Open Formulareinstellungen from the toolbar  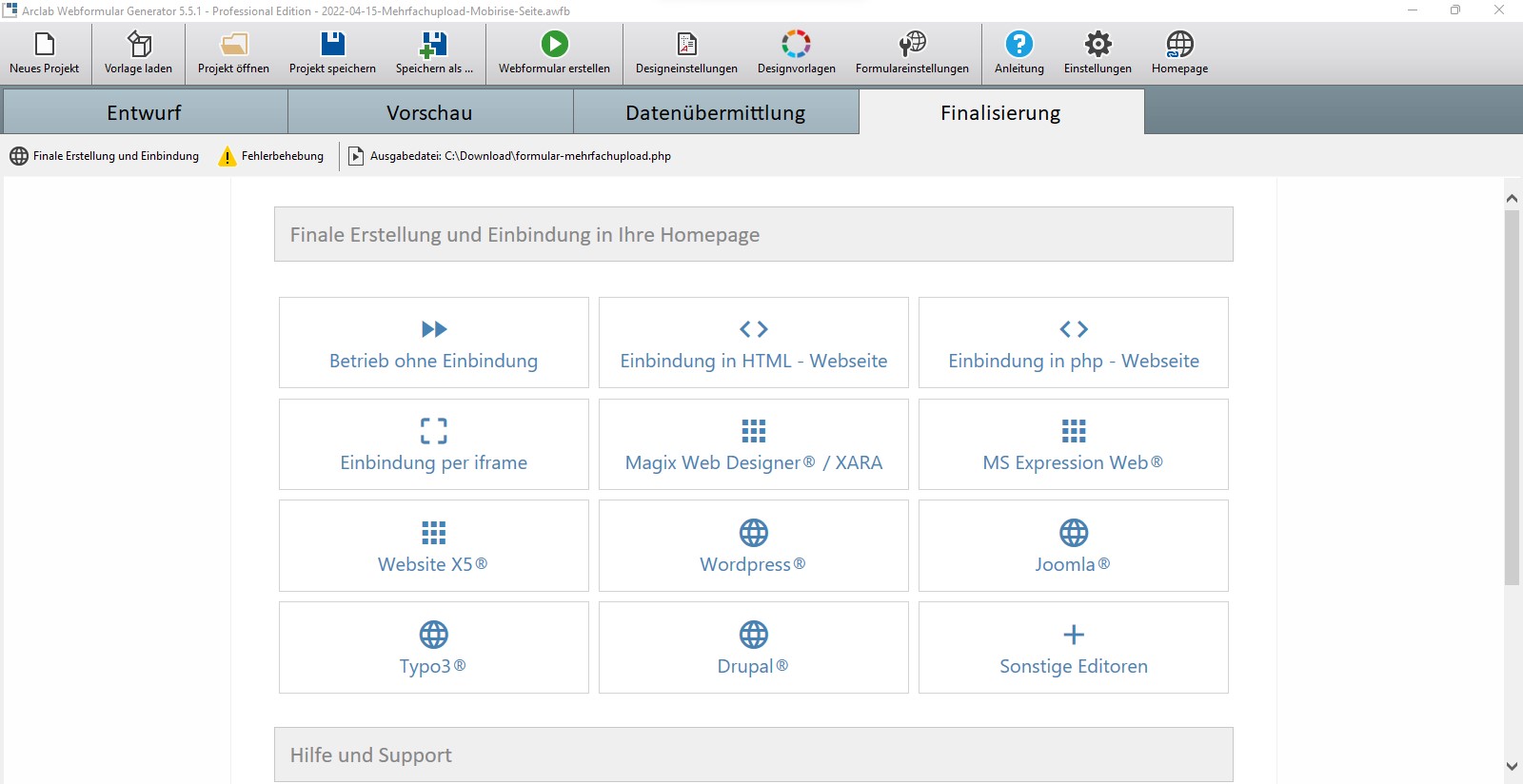912,45
